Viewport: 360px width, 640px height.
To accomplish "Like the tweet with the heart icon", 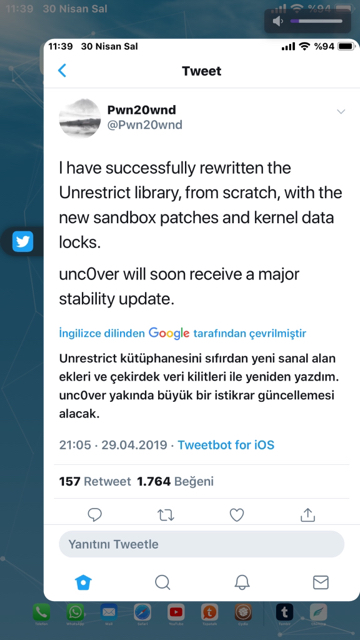I will click(x=237, y=515).
